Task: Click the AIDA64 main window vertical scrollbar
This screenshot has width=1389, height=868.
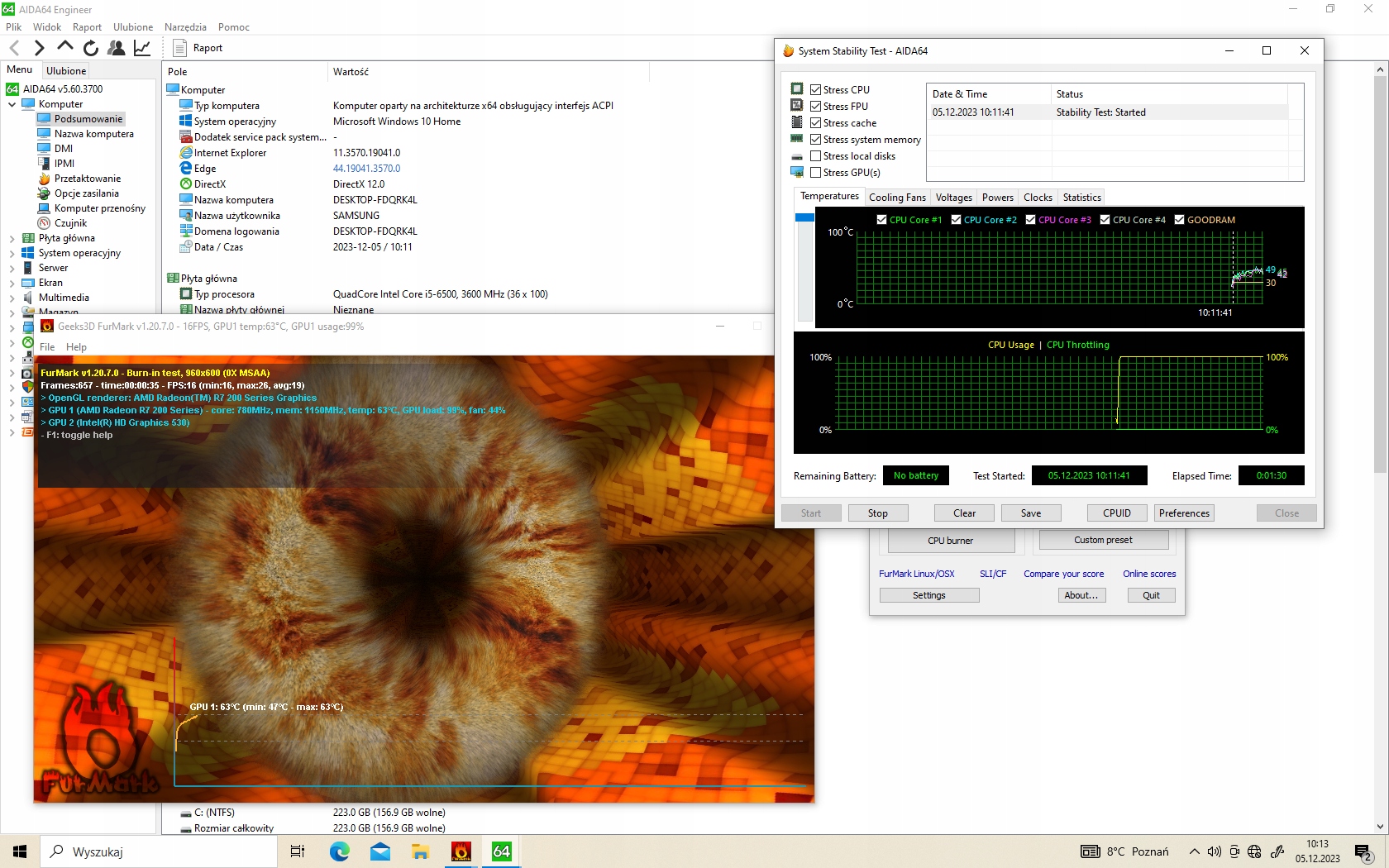Action: click(1380, 273)
